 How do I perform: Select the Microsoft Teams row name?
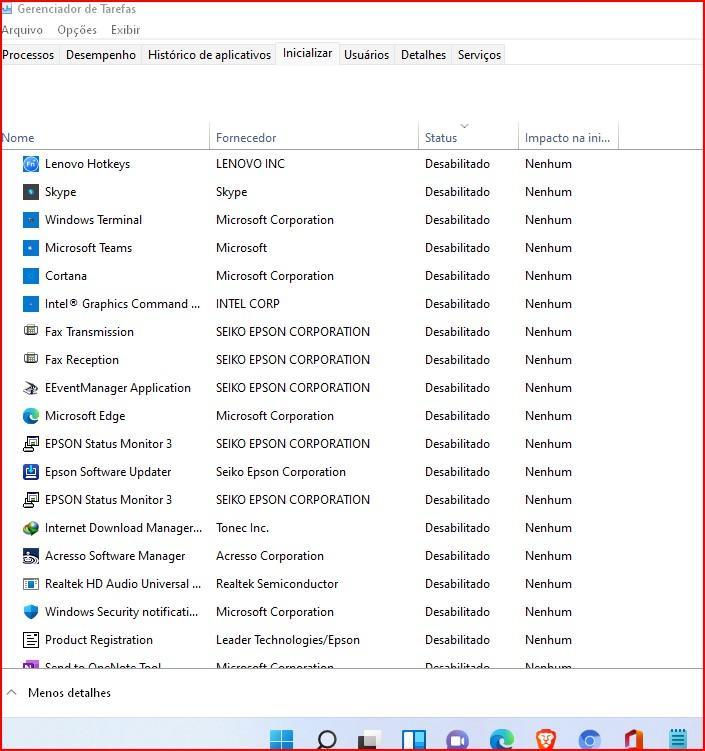click(89, 248)
